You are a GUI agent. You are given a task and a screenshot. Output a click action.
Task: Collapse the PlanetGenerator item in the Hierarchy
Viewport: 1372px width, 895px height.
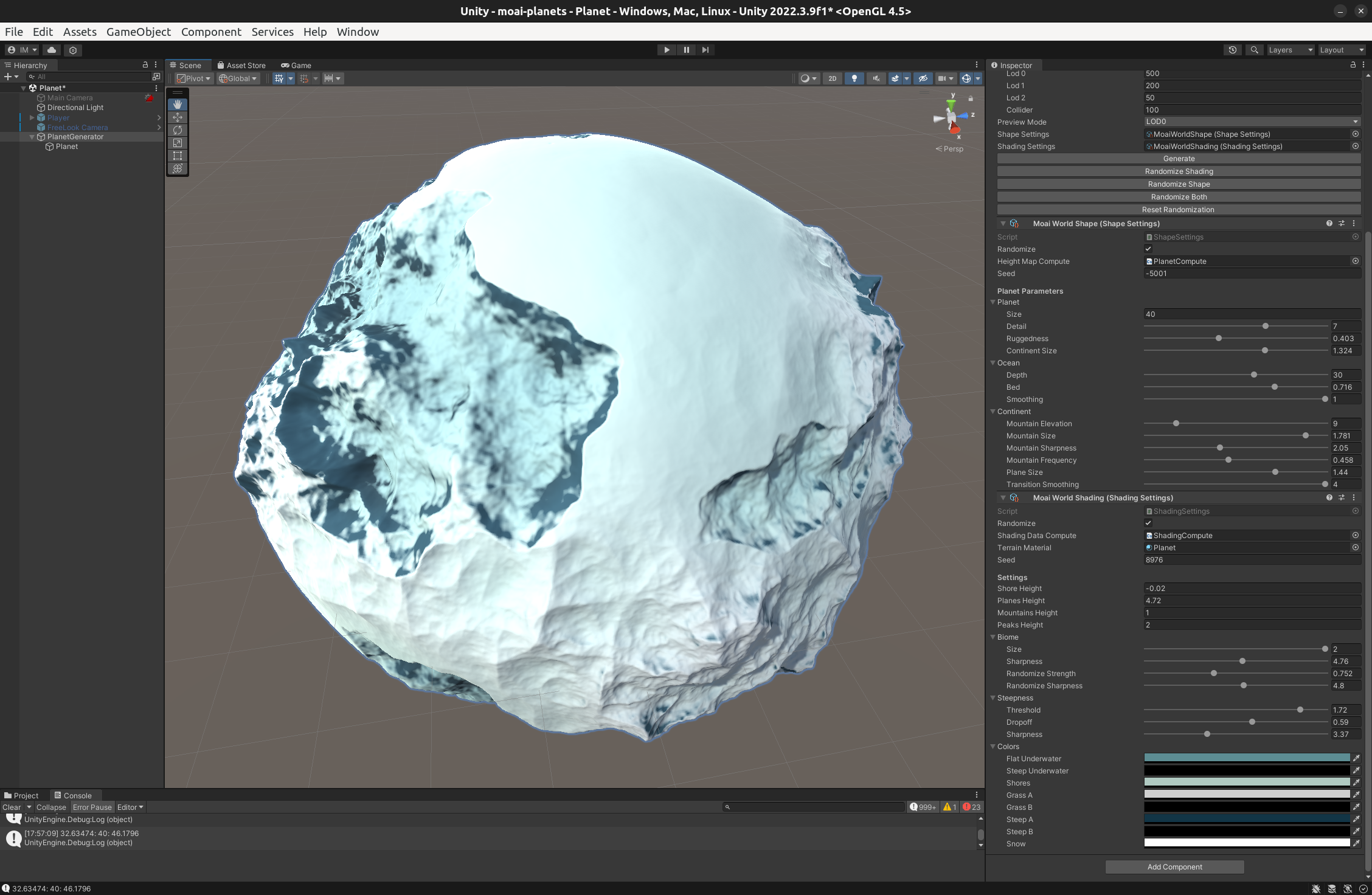(32, 137)
